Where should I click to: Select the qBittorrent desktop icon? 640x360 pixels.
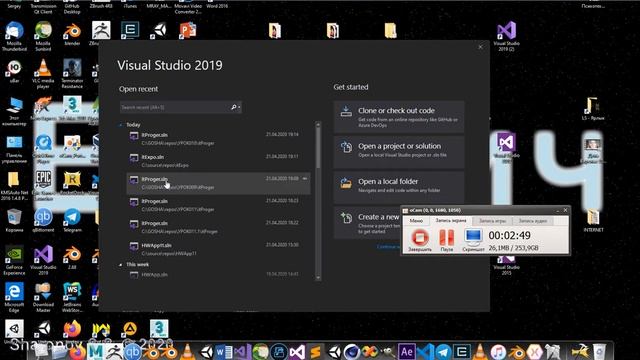click(43, 220)
